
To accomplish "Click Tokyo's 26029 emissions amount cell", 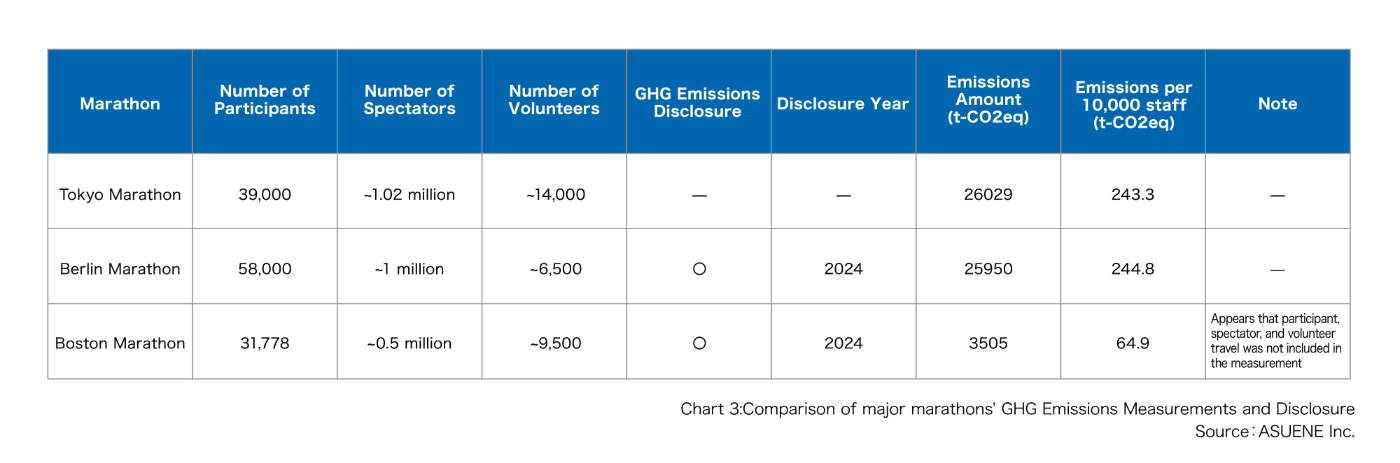I will [x=987, y=195].
